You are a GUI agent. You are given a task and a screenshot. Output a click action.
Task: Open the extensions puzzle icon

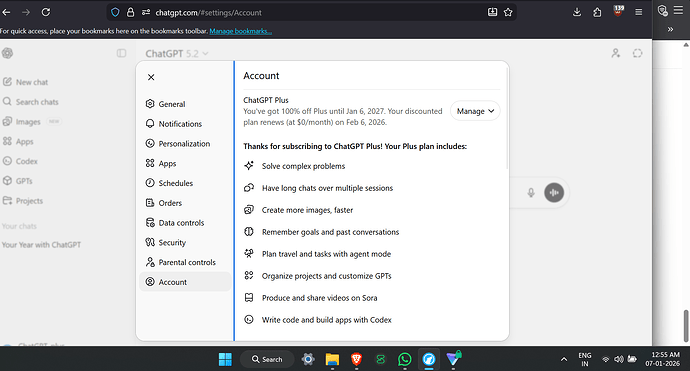(x=597, y=12)
